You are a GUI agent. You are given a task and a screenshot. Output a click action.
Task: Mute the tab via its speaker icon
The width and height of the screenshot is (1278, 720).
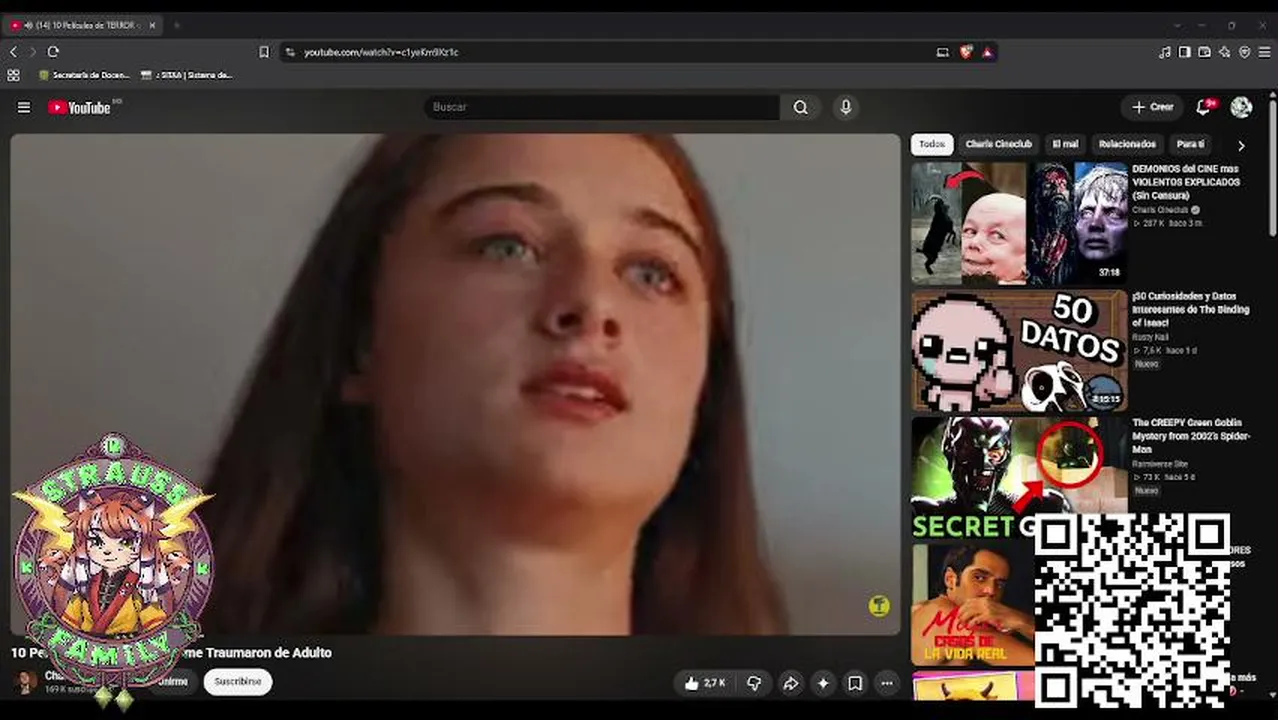pyautogui.click(x=27, y=25)
